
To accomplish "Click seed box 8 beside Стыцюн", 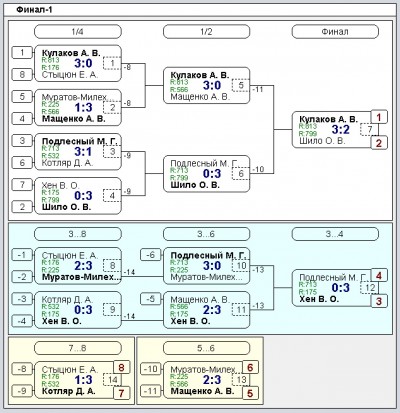I will coord(22,74).
